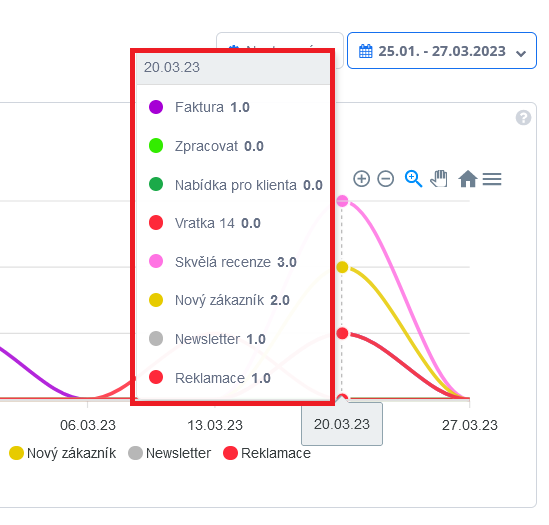549x525 pixels.
Task: Click the pink Skvělá recenze data point
Action: 342,201
